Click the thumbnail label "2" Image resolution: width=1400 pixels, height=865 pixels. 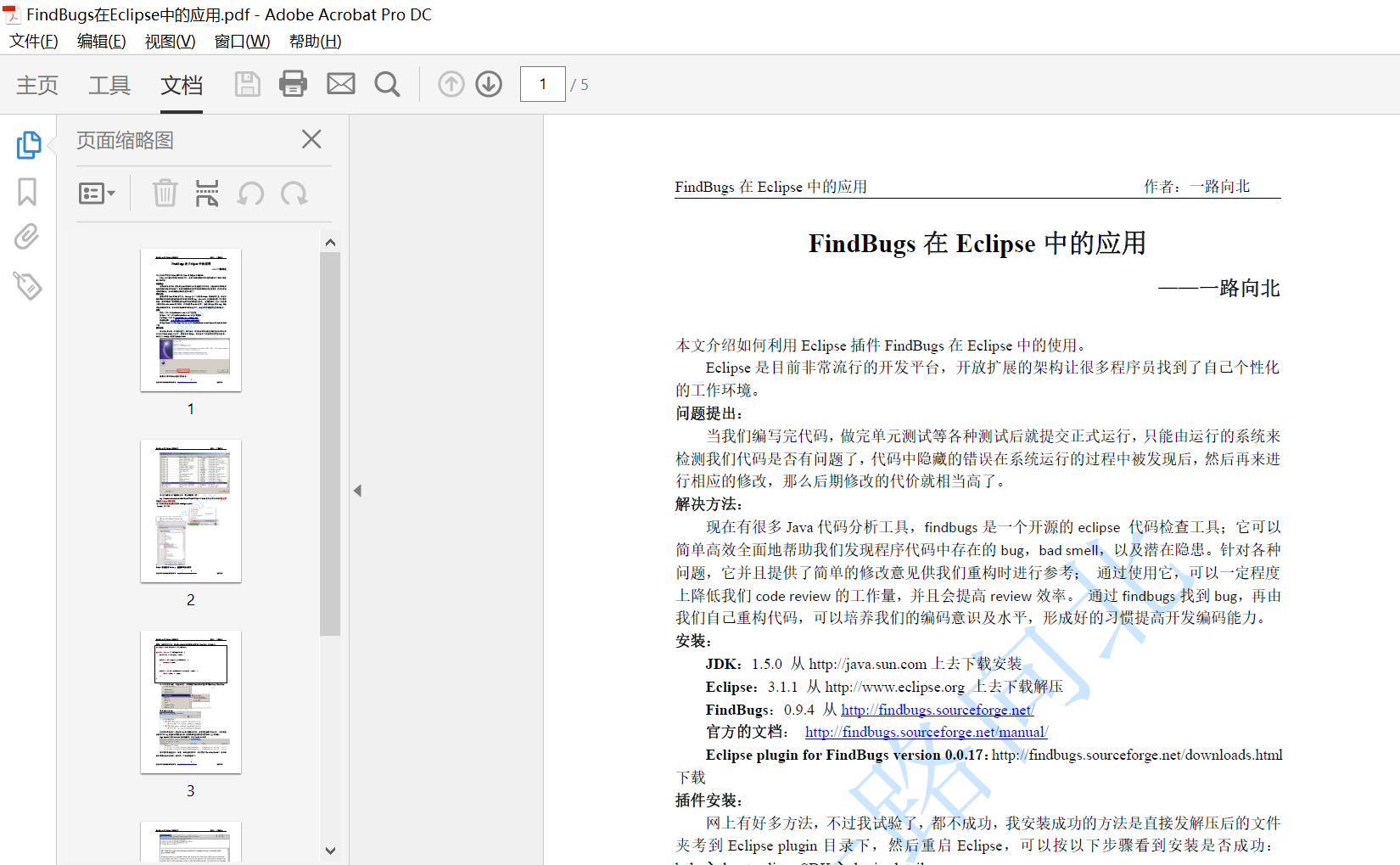[191, 600]
